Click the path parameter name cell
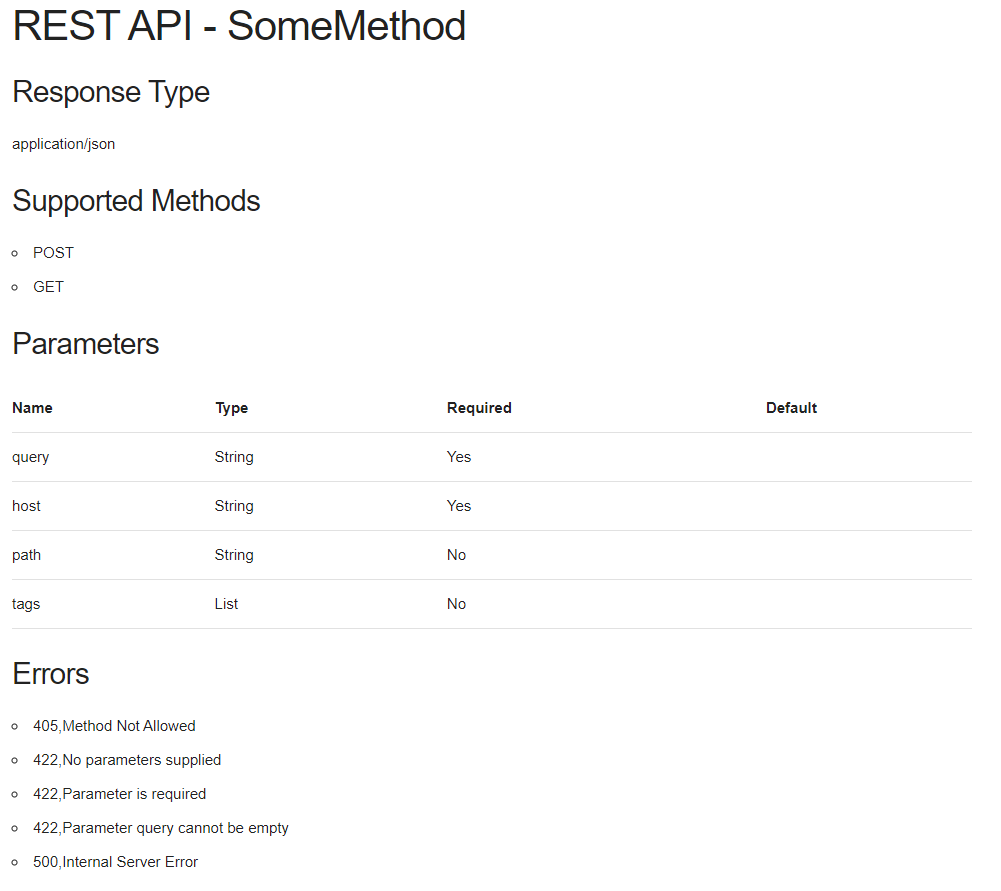 (x=27, y=555)
